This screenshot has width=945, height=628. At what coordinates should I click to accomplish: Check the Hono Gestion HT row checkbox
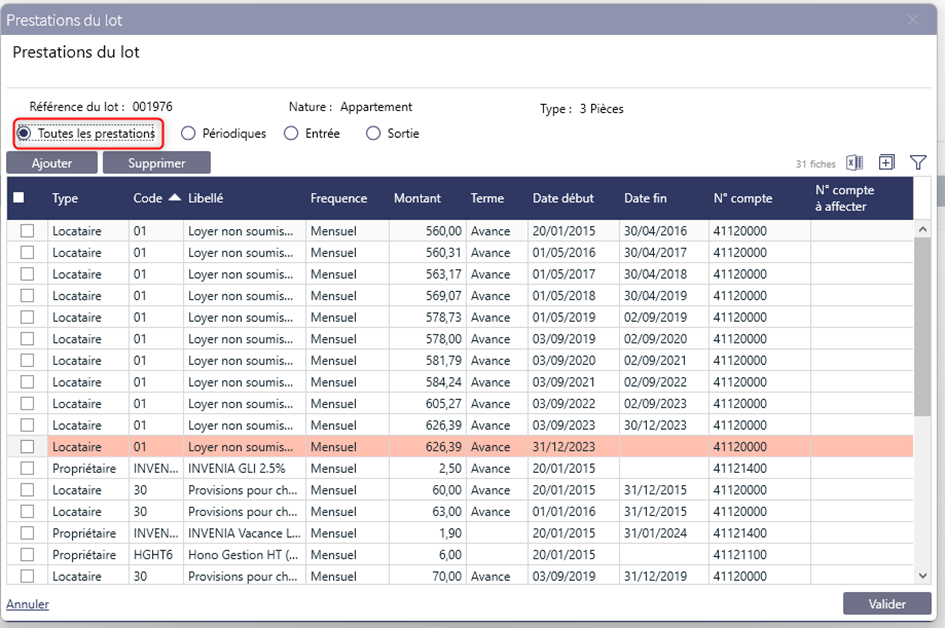point(27,554)
